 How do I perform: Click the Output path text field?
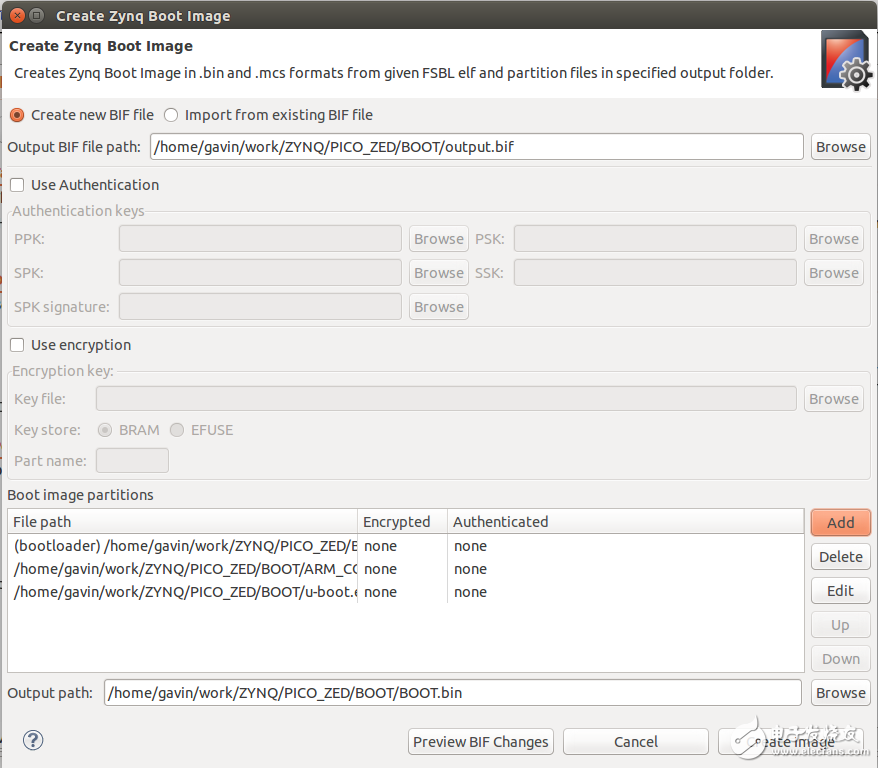click(452, 693)
